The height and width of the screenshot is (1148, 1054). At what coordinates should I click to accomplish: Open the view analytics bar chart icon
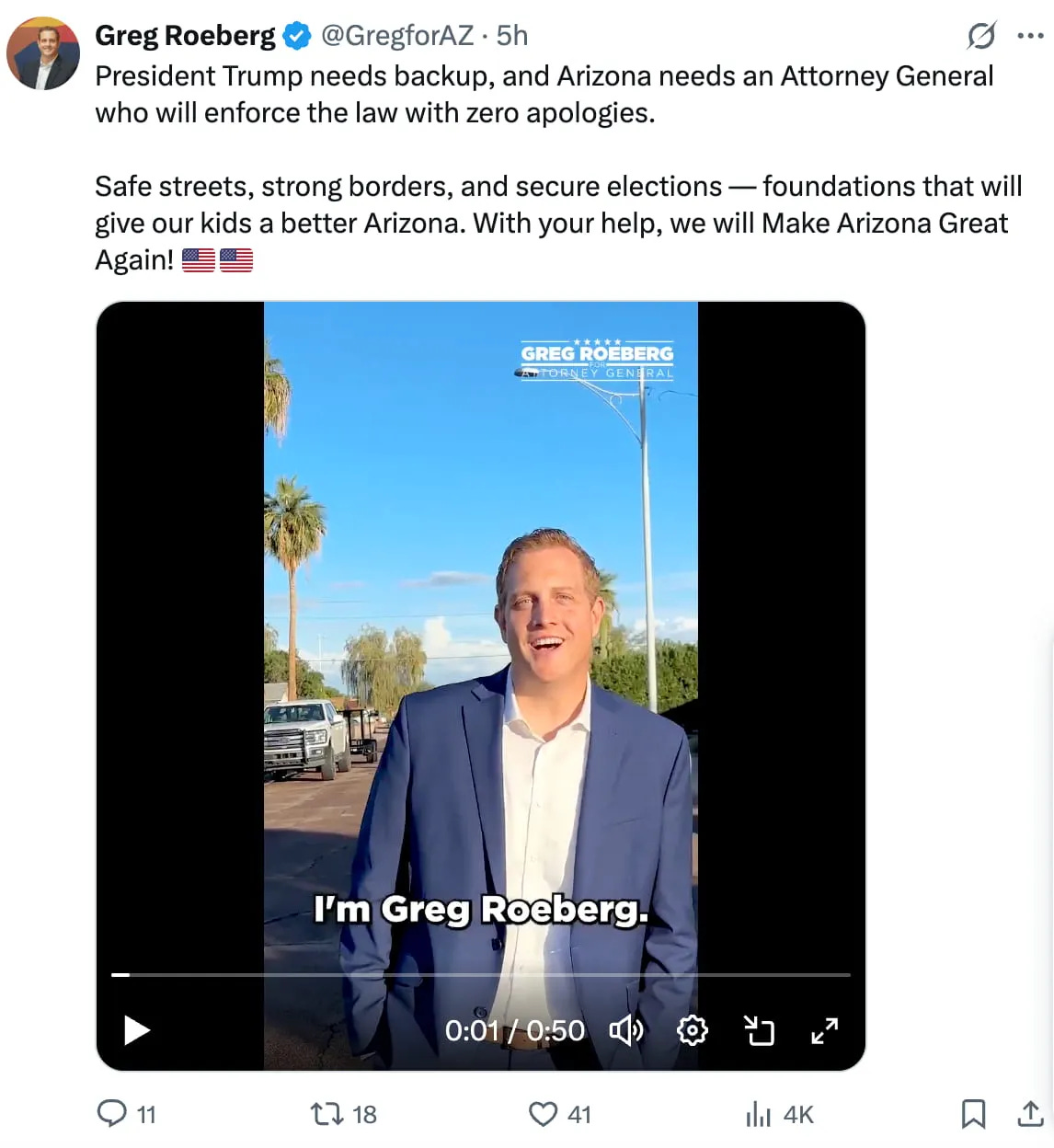pos(759,1114)
